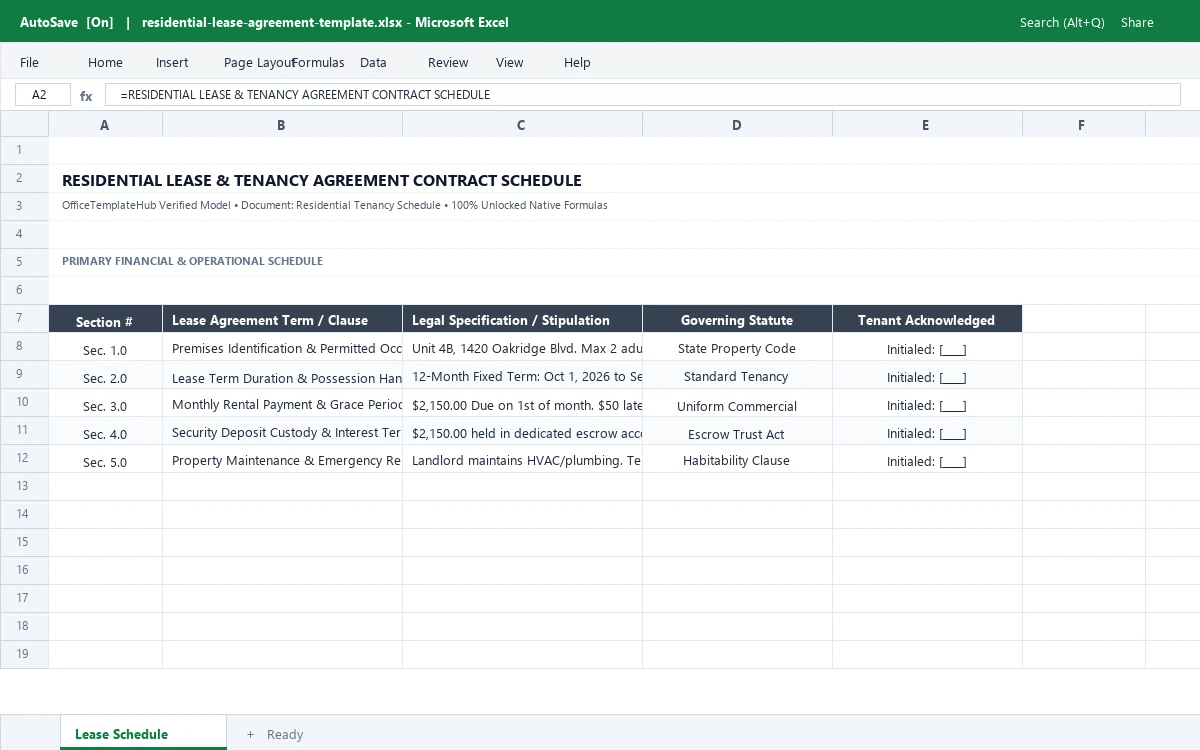Toggle AutoSave [On] setting
Screen dimensions: 1200x750
67,22
